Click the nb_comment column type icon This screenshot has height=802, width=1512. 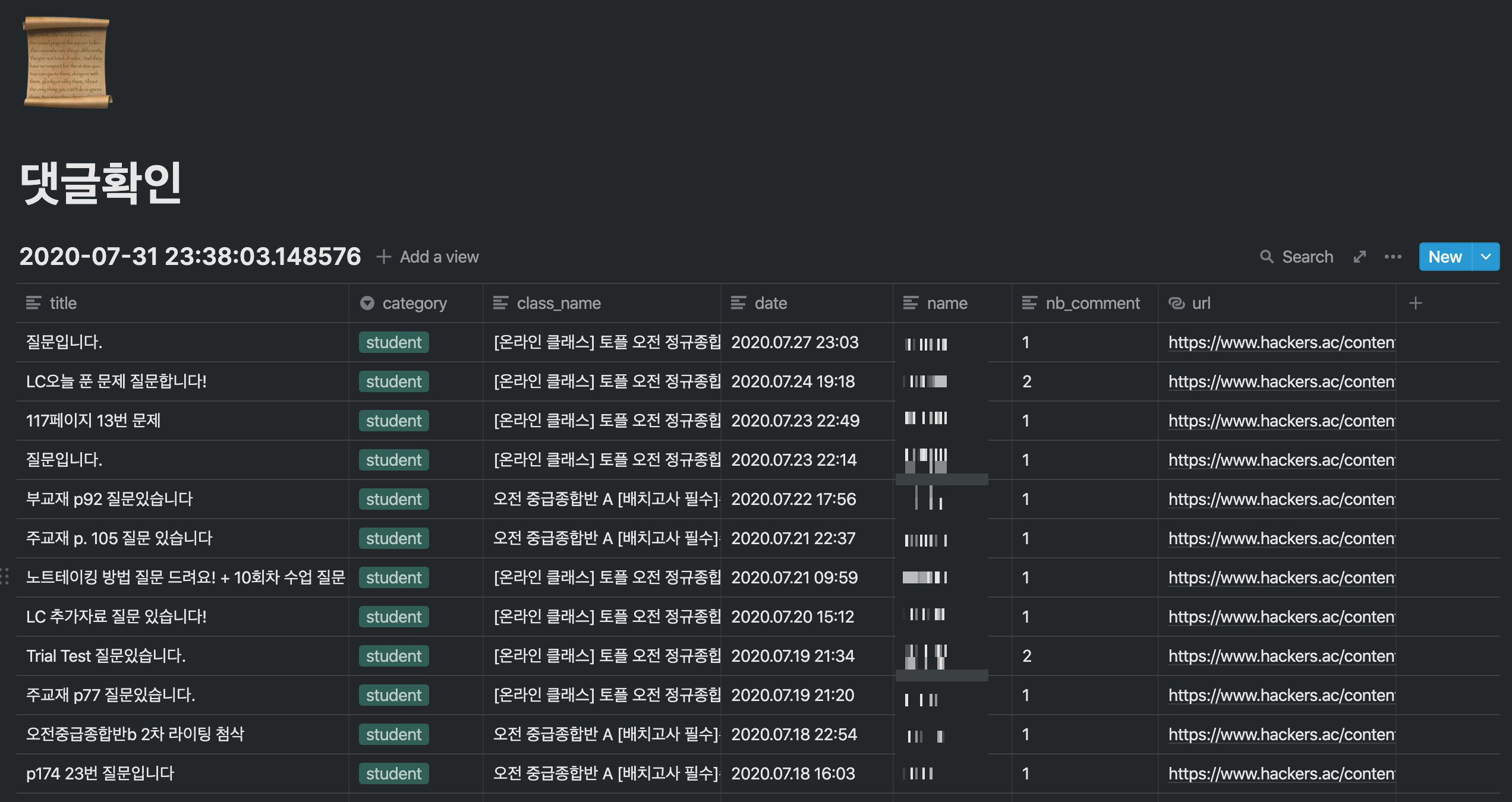click(x=1029, y=303)
